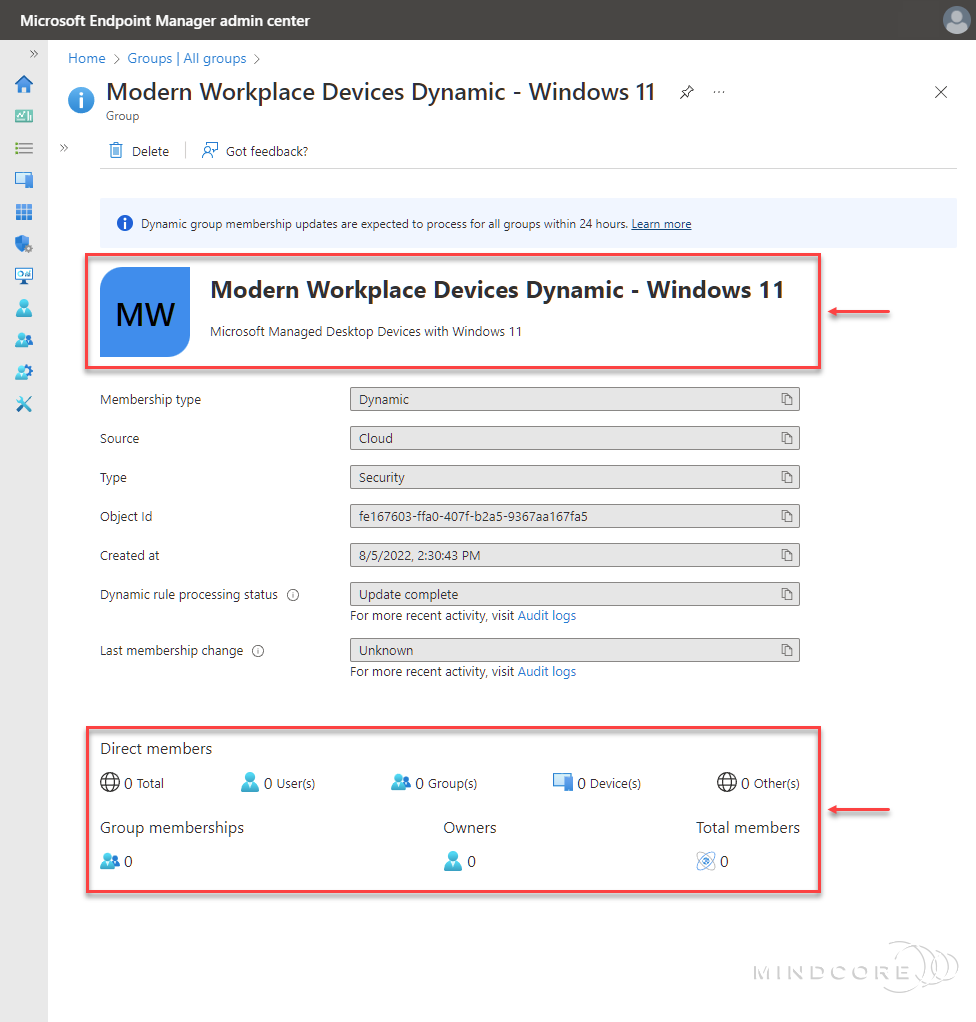Go to Home breadcrumb

86,59
